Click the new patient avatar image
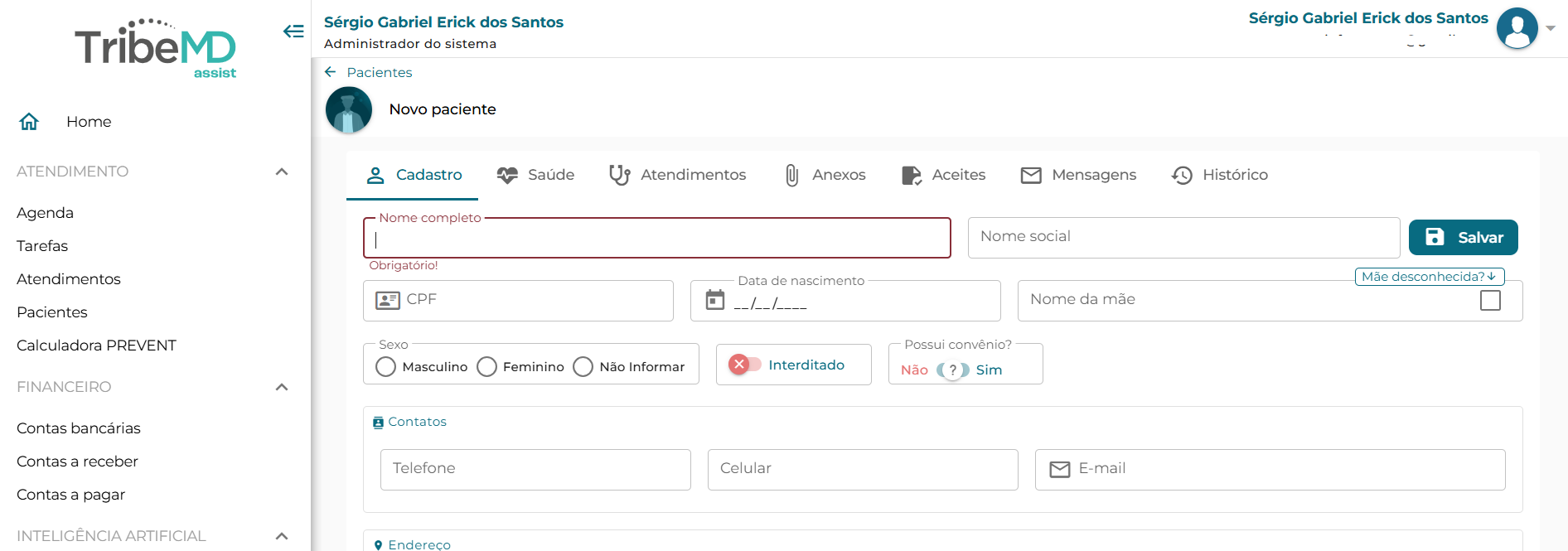Image resolution: width=1568 pixels, height=551 pixels. coord(349,109)
